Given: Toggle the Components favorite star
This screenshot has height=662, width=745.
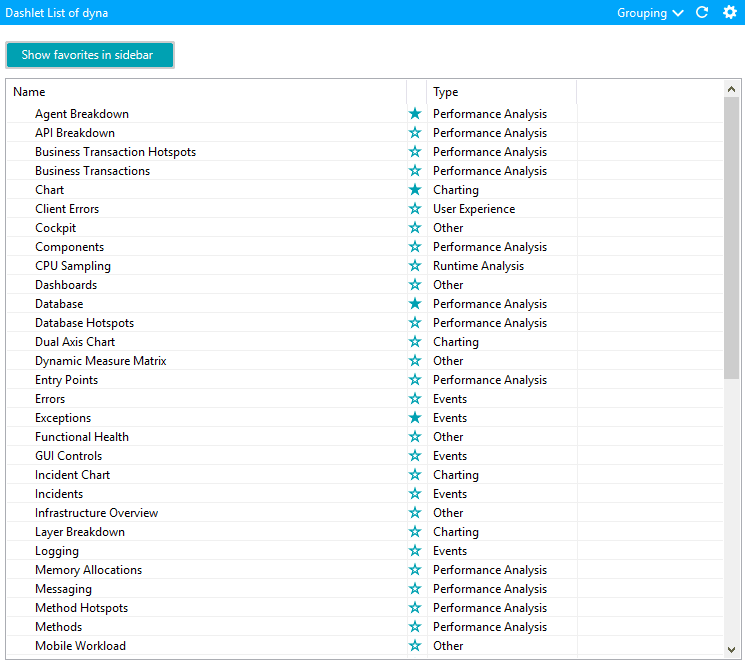Looking at the screenshot, I should pyautogui.click(x=415, y=247).
